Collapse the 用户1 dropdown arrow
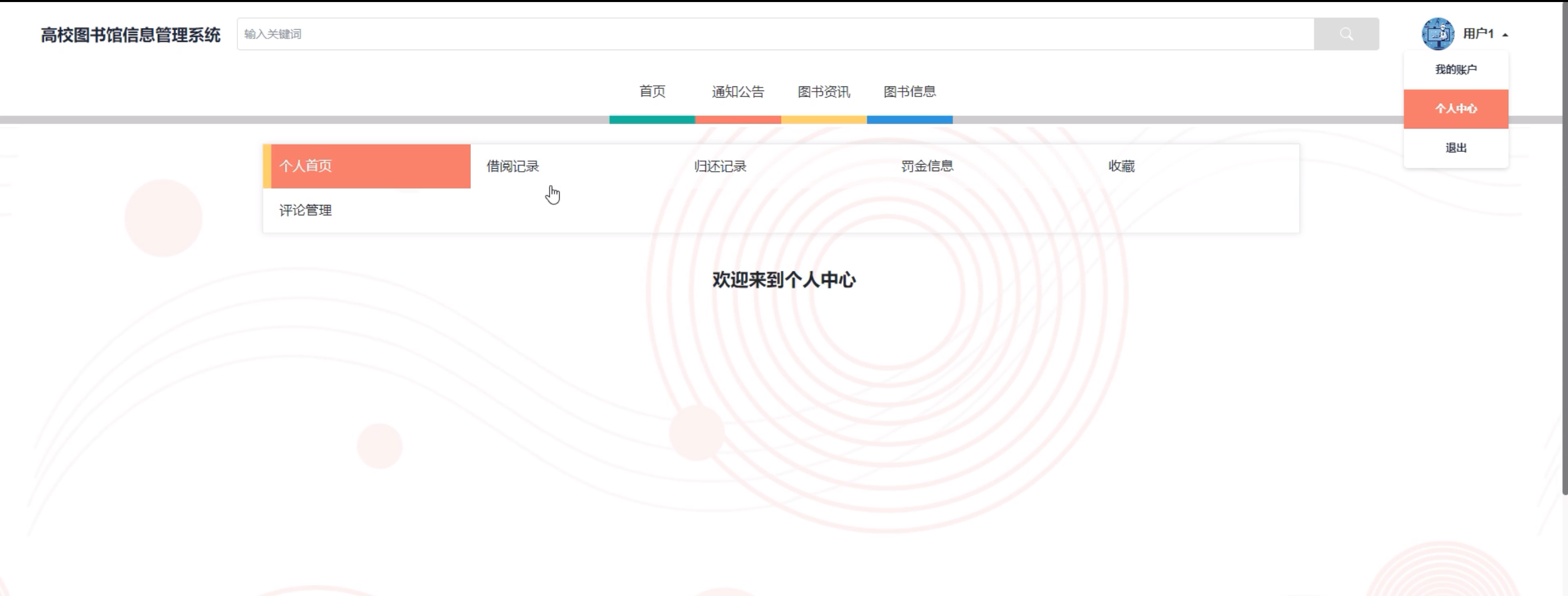The height and width of the screenshot is (596, 1568). point(1505,35)
